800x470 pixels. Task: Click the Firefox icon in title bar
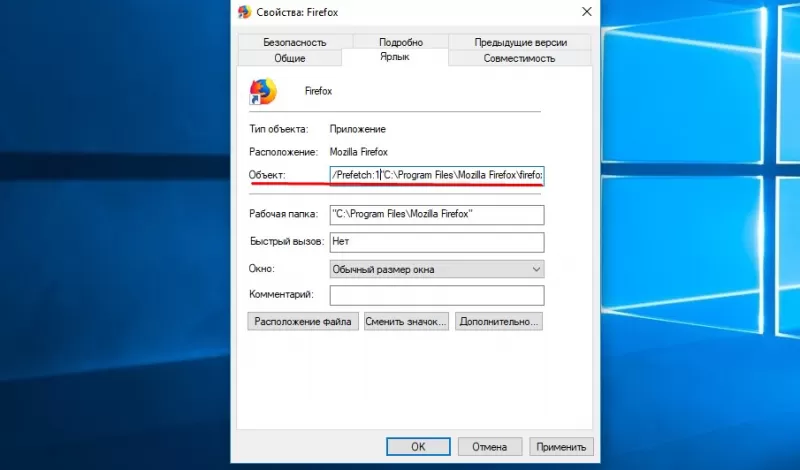(244, 12)
